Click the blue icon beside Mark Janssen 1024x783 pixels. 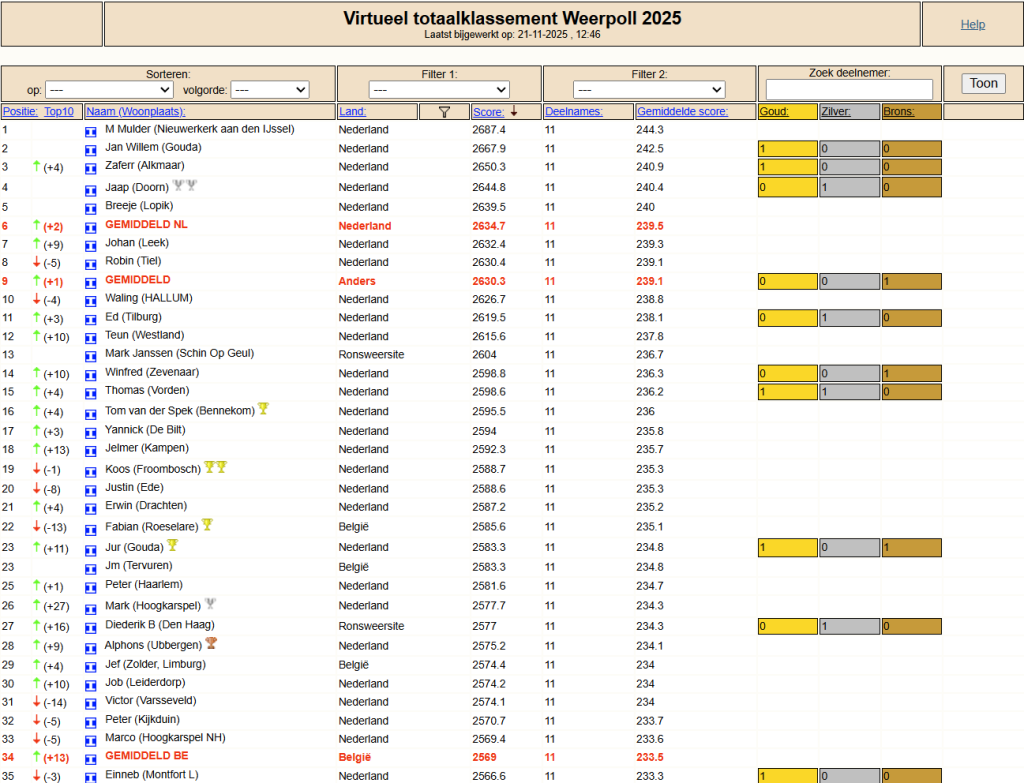(91, 357)
